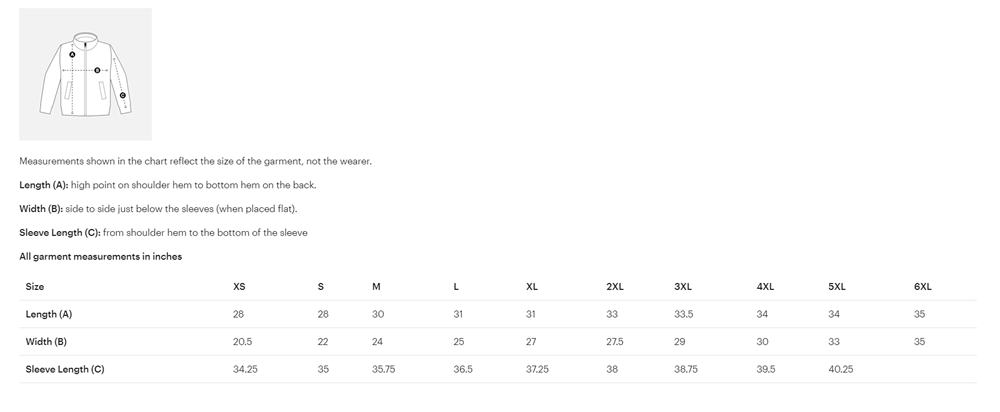Screen dimensions: 1000x412
Task: Click the B marker on jacket diagram
Action: [97, 70]
